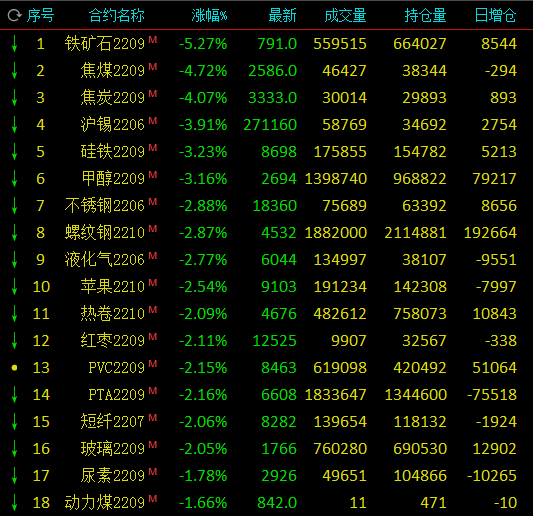Click the yellow dot indicator on row 13
The width and height of the screenshot is (533, 516).
pyautogui.click(x=14, y=367)
